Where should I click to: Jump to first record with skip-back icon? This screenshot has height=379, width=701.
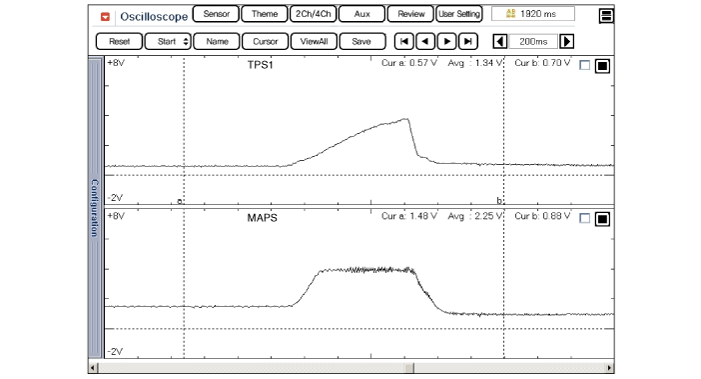[404, 42]
